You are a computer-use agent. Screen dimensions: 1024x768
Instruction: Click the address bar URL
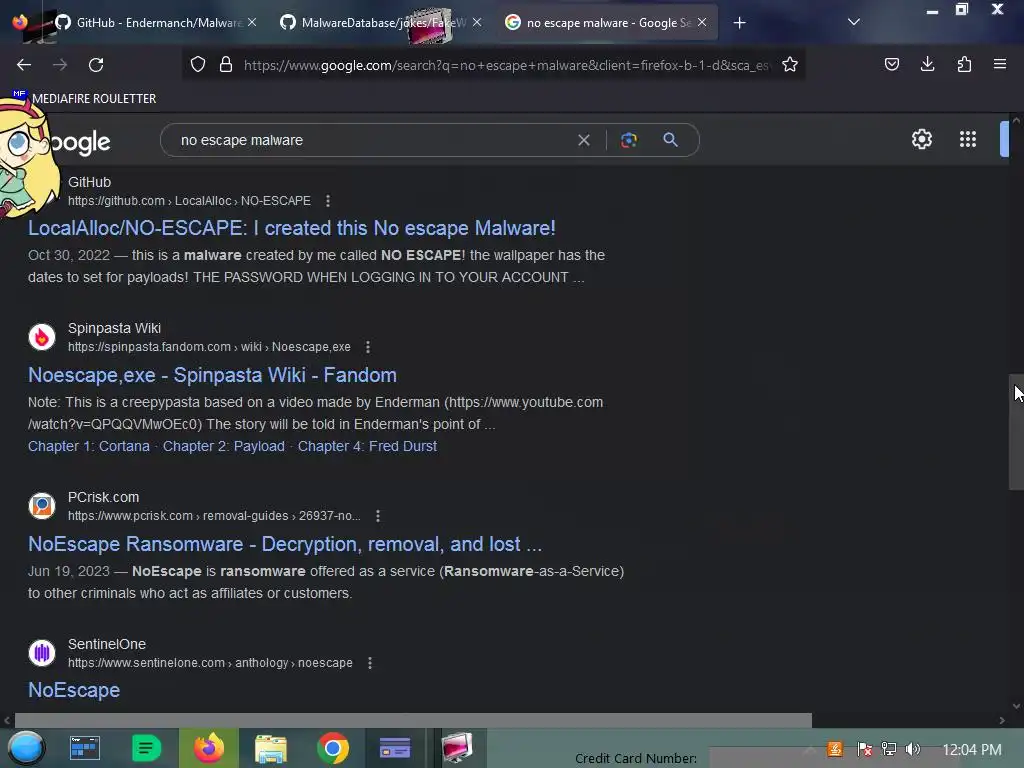click(x=507, y=65)
